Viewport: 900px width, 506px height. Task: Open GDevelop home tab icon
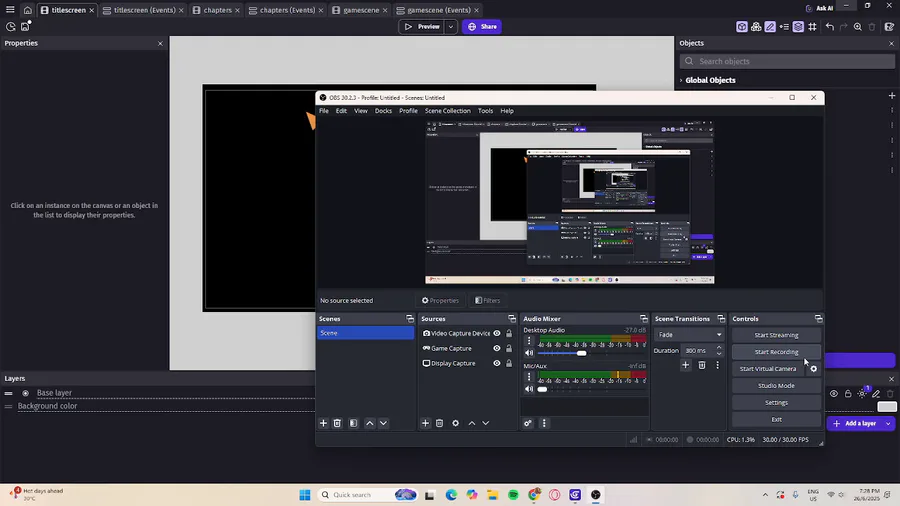[x=28, y=10]
